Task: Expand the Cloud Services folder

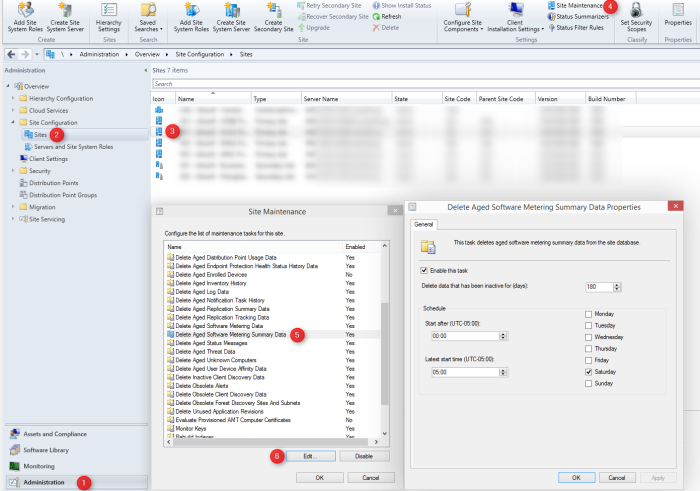Action: 13,110
